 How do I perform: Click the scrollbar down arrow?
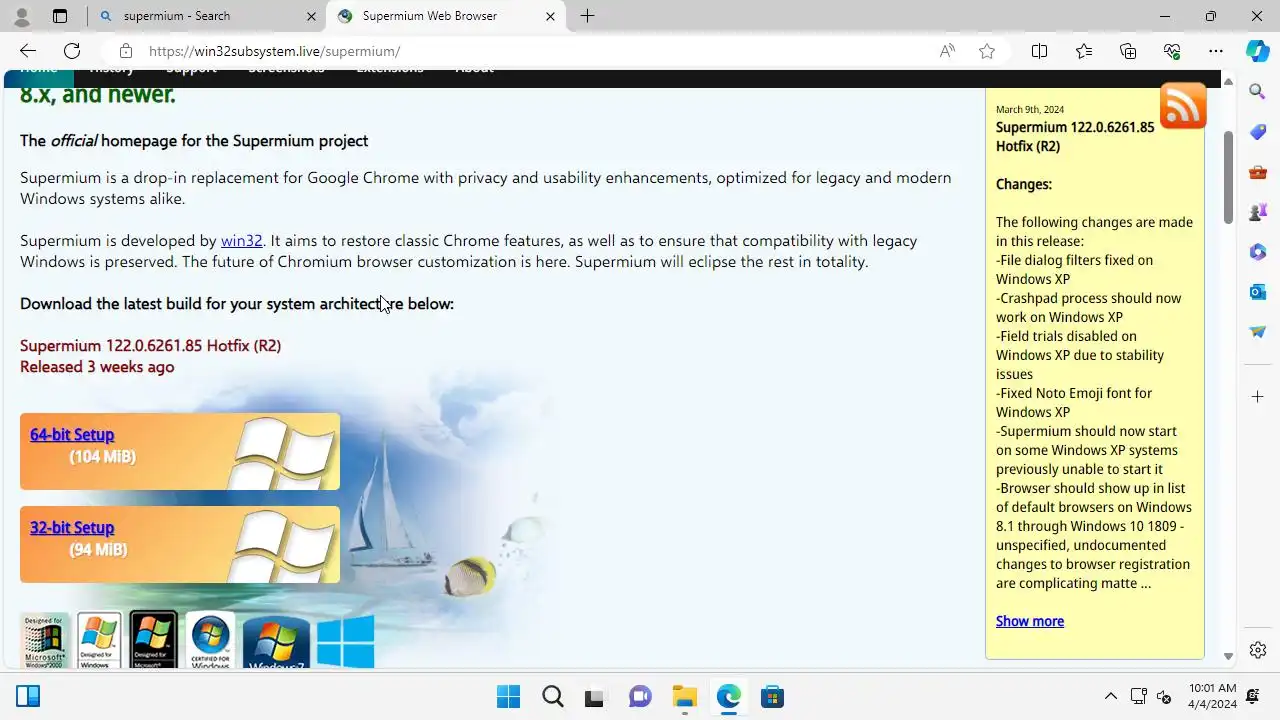1228,657
